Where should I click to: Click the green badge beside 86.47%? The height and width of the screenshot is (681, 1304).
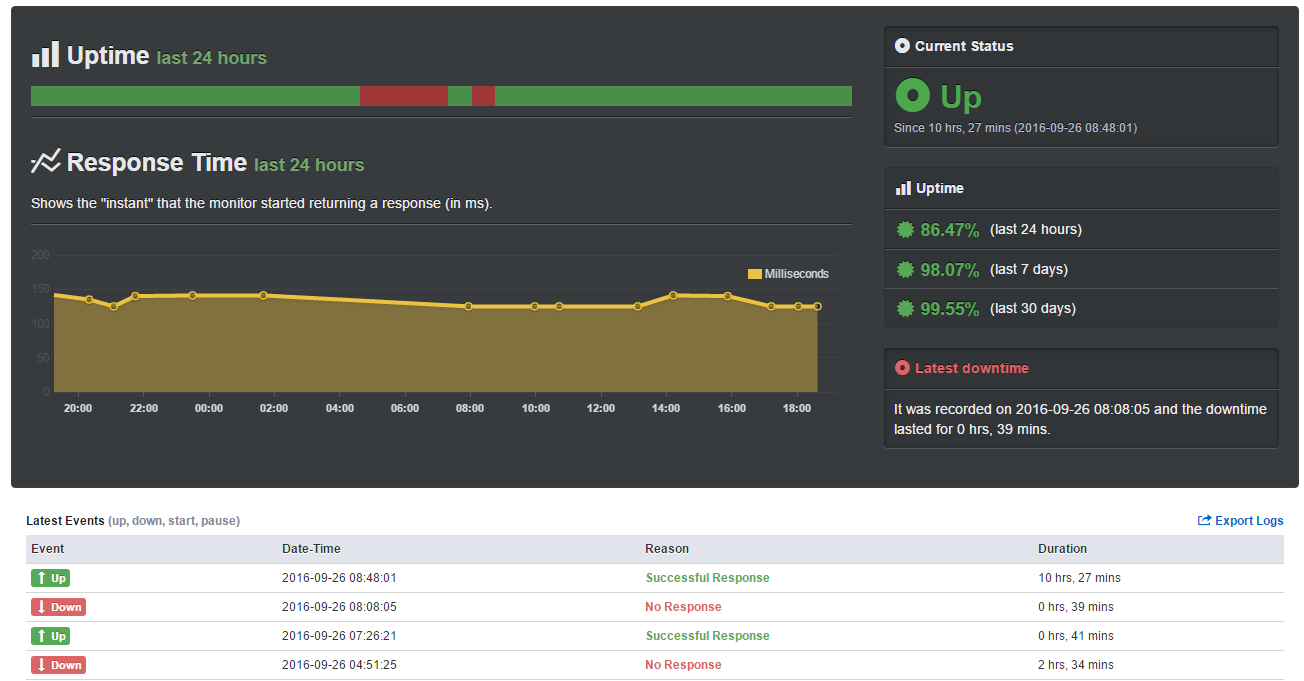[905, 230]
